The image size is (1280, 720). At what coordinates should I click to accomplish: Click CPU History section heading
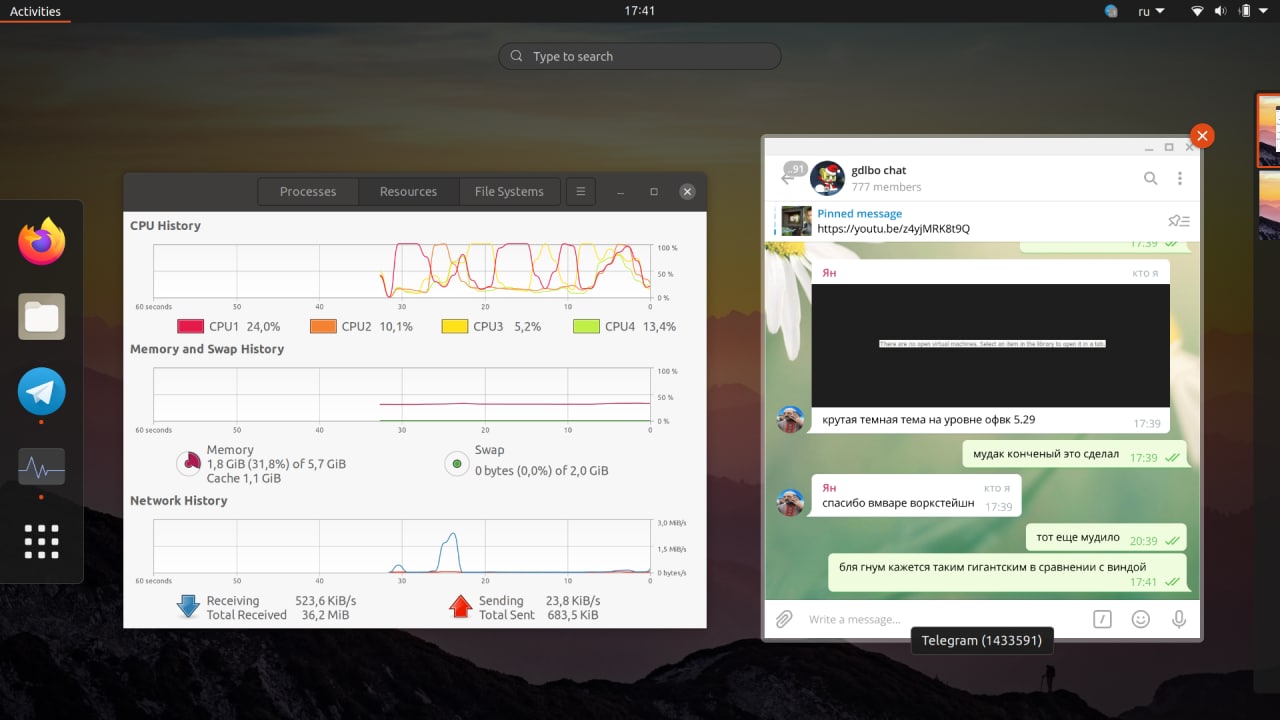[x=165, y=226]
